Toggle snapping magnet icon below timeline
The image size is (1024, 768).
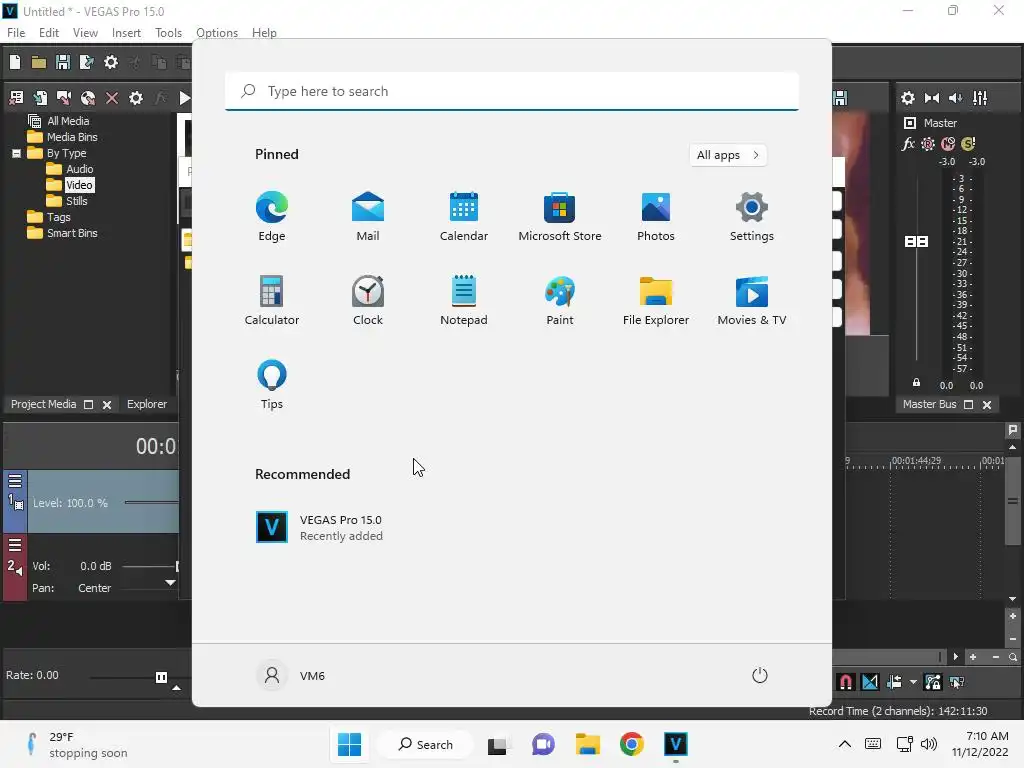click(x=845, y=682)
